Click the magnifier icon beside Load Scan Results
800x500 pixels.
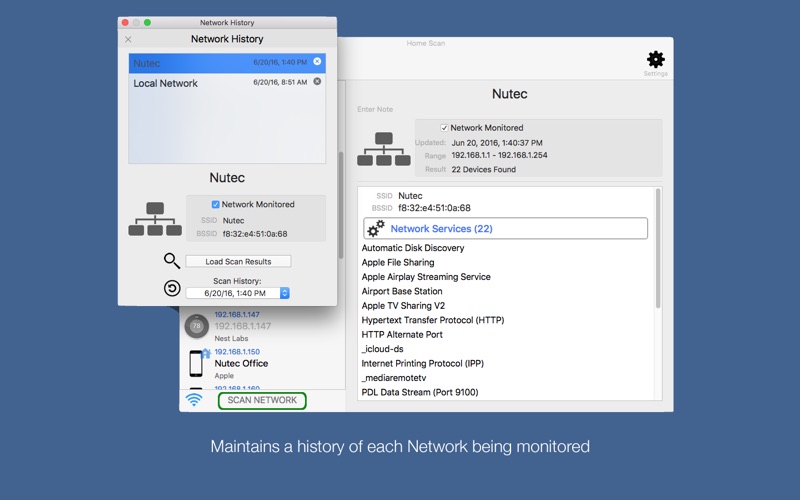[x=172, y=261]
